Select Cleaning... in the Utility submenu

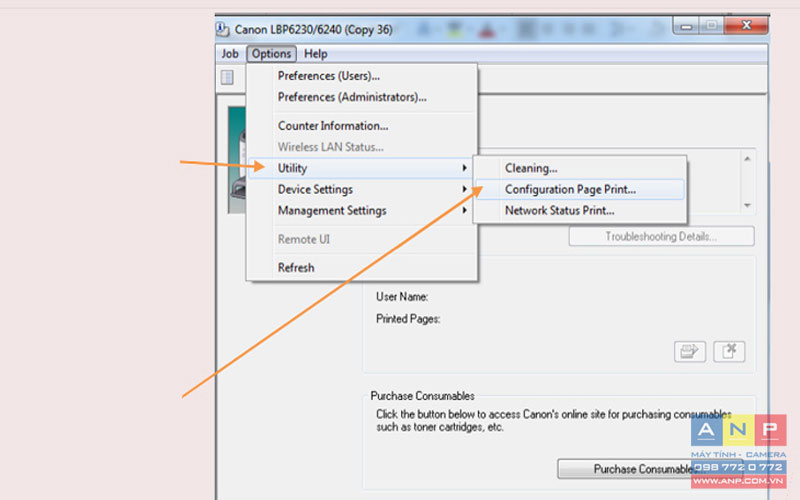(580, 168)
